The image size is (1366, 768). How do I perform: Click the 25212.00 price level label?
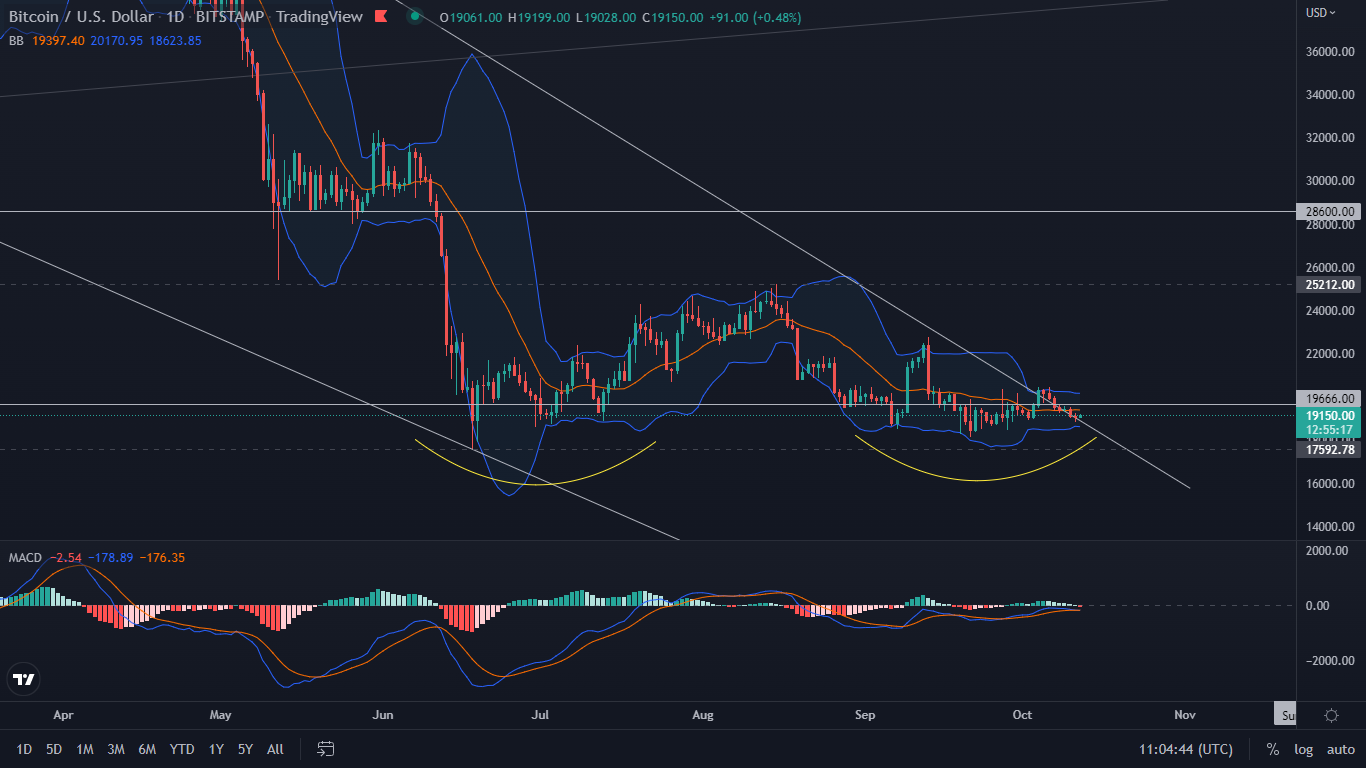1331,284
